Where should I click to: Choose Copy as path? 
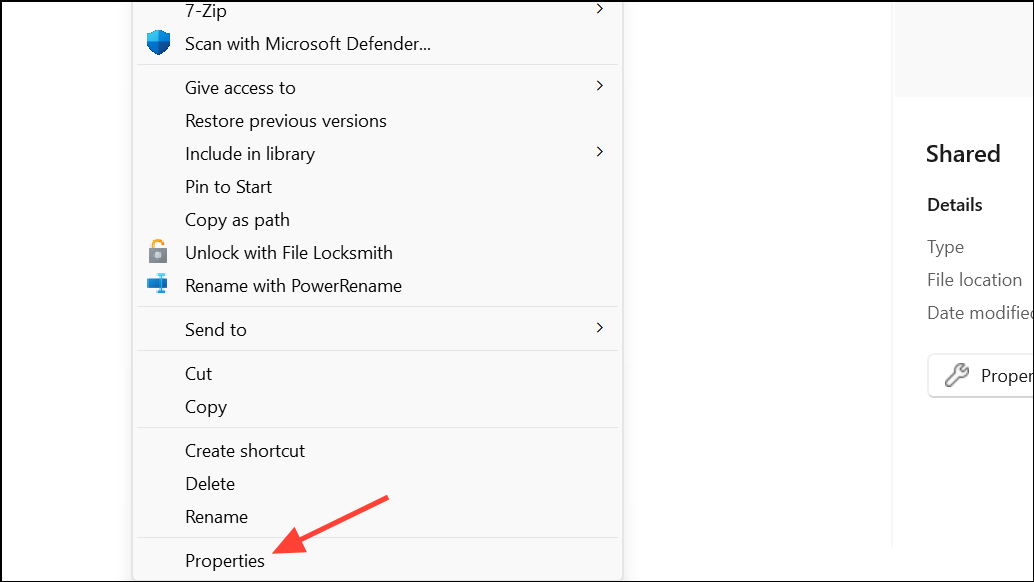click(237, 219)
